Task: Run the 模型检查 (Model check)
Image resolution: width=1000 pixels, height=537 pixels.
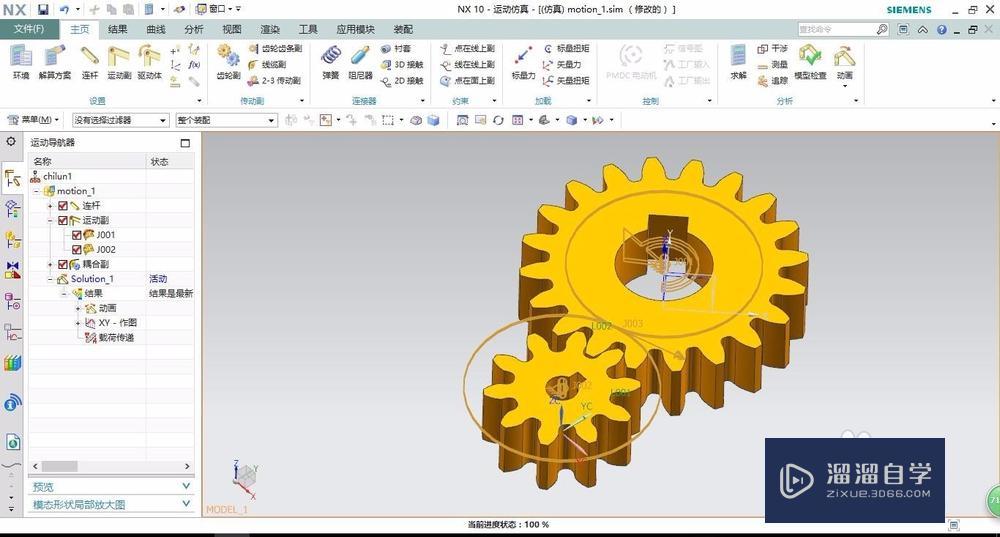Action: point(810,62)
